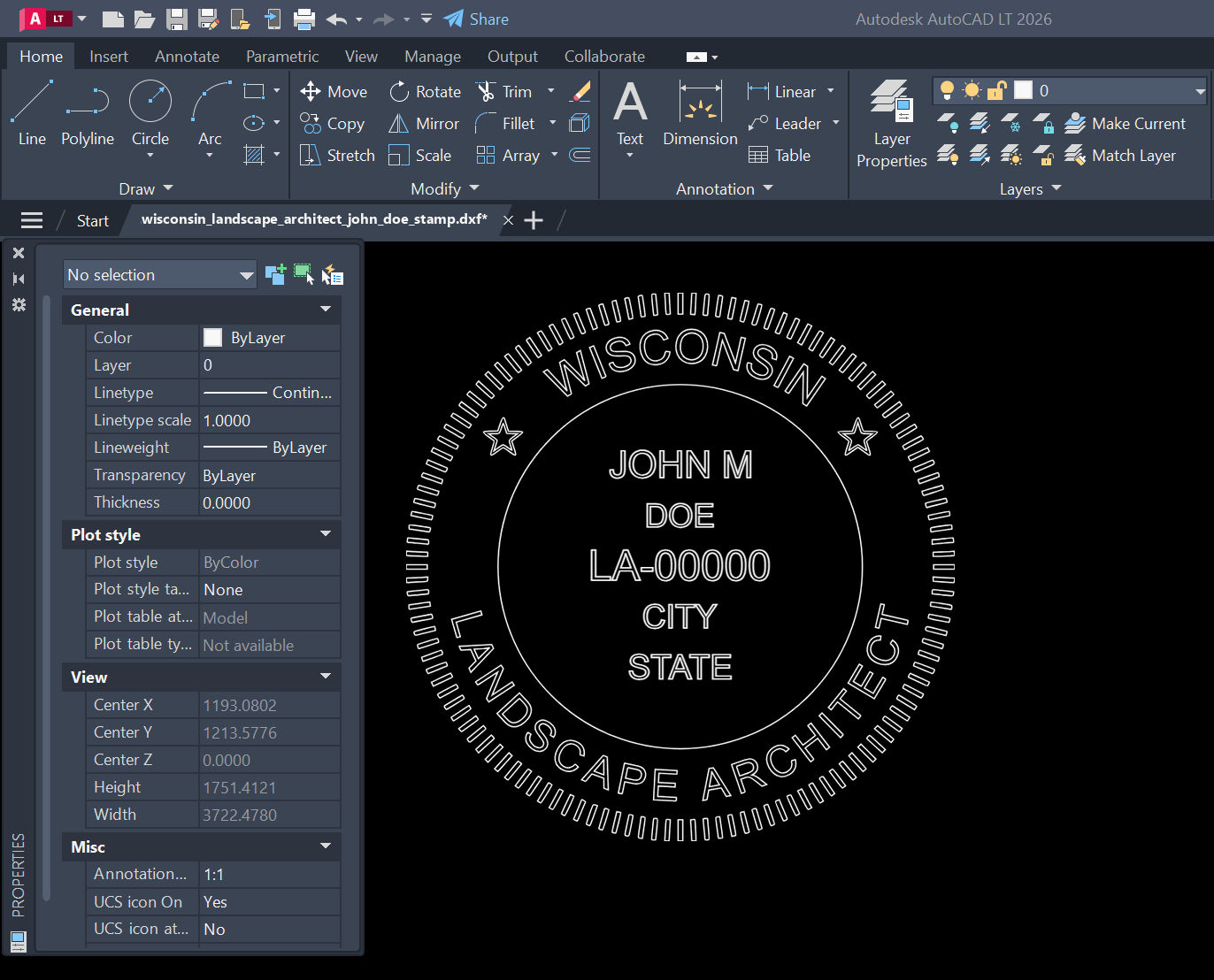Image resolution: width=1214 pixels, height=980 pixels.
Task: Open the No selection dropdown
Action: pos(160,274)
